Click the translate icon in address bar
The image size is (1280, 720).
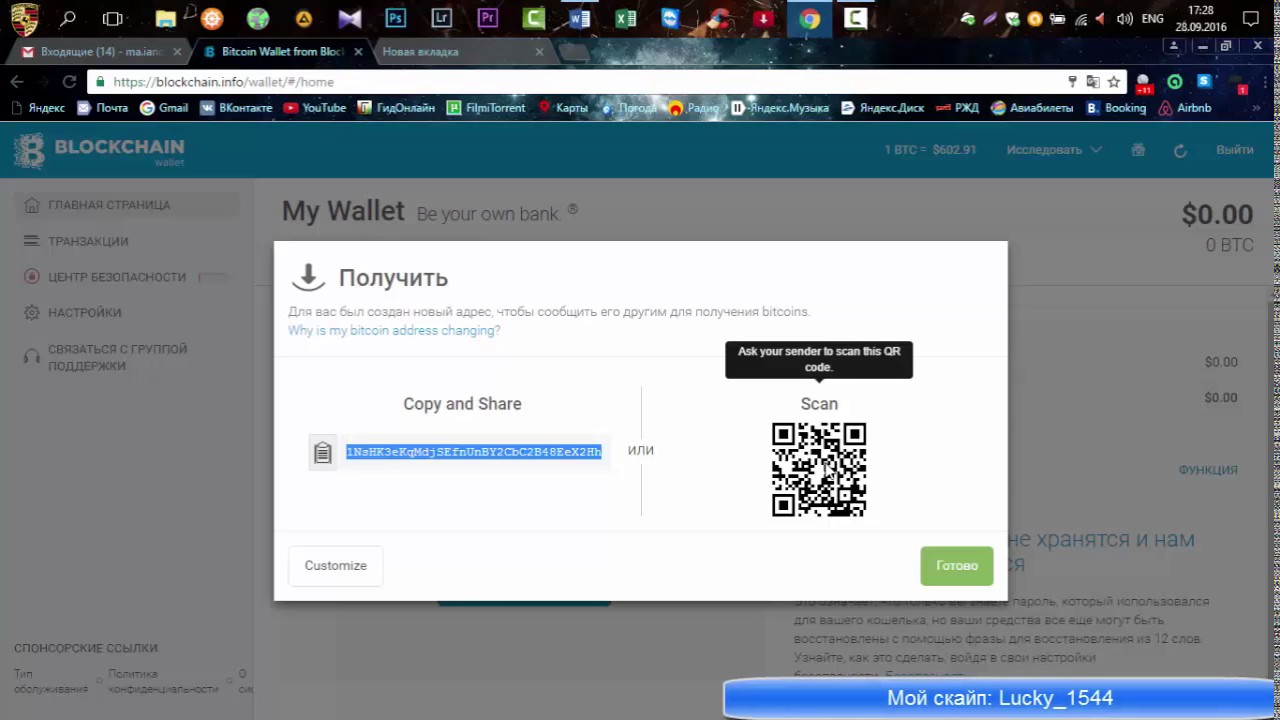1093,82
